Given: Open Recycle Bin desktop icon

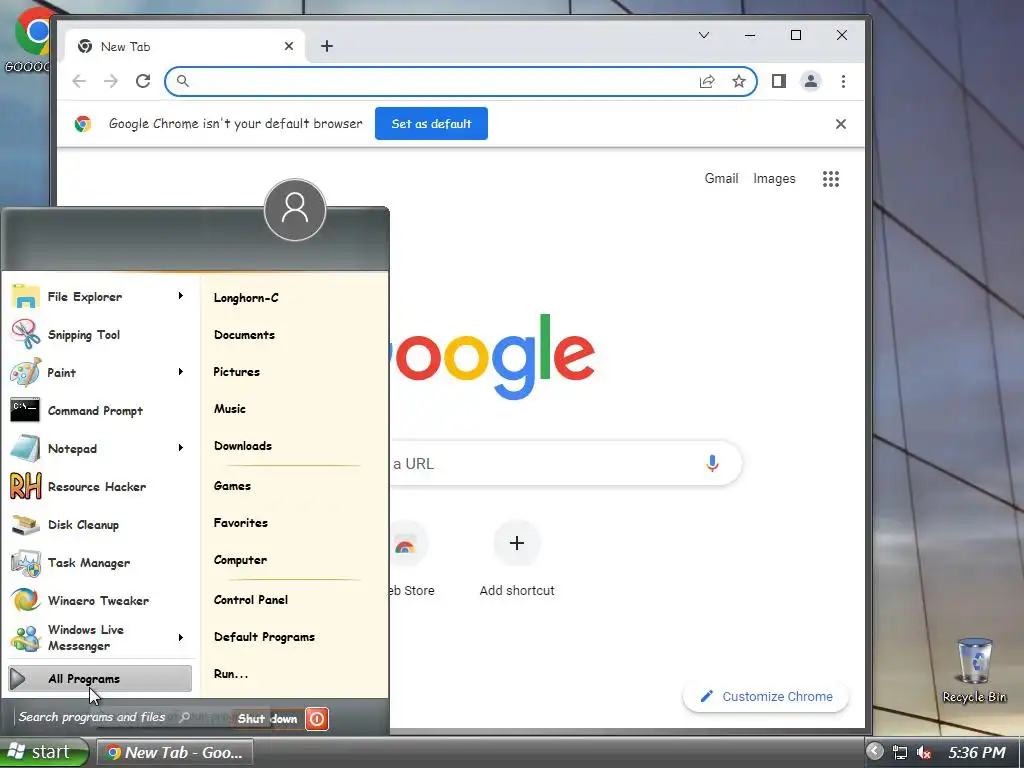Looking at the screenshot, I should [974, 670].
